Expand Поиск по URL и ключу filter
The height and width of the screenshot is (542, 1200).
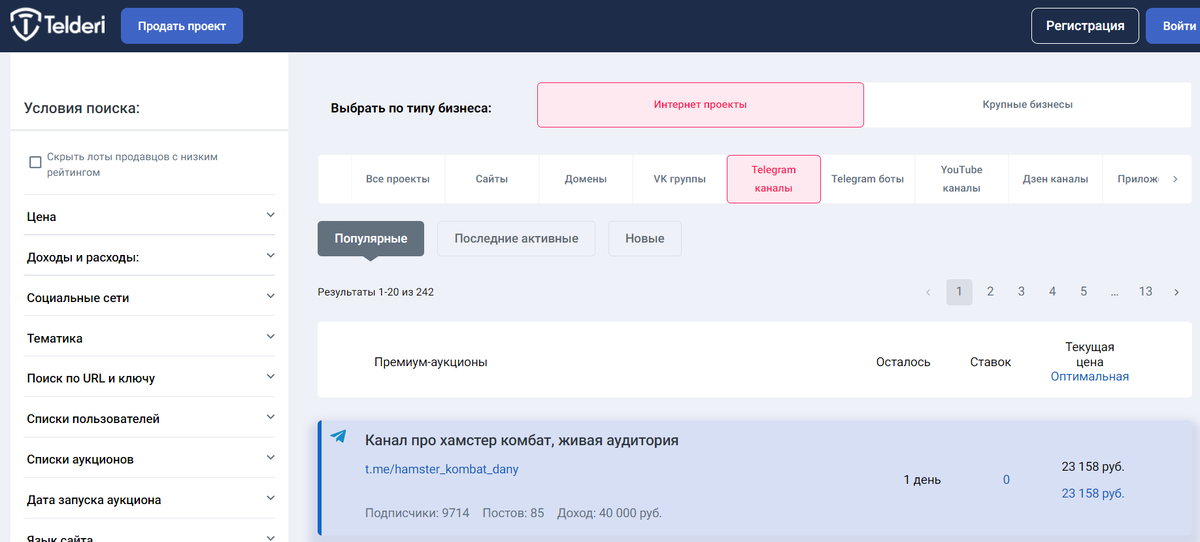pyautogui.click(x=150, y=378)
